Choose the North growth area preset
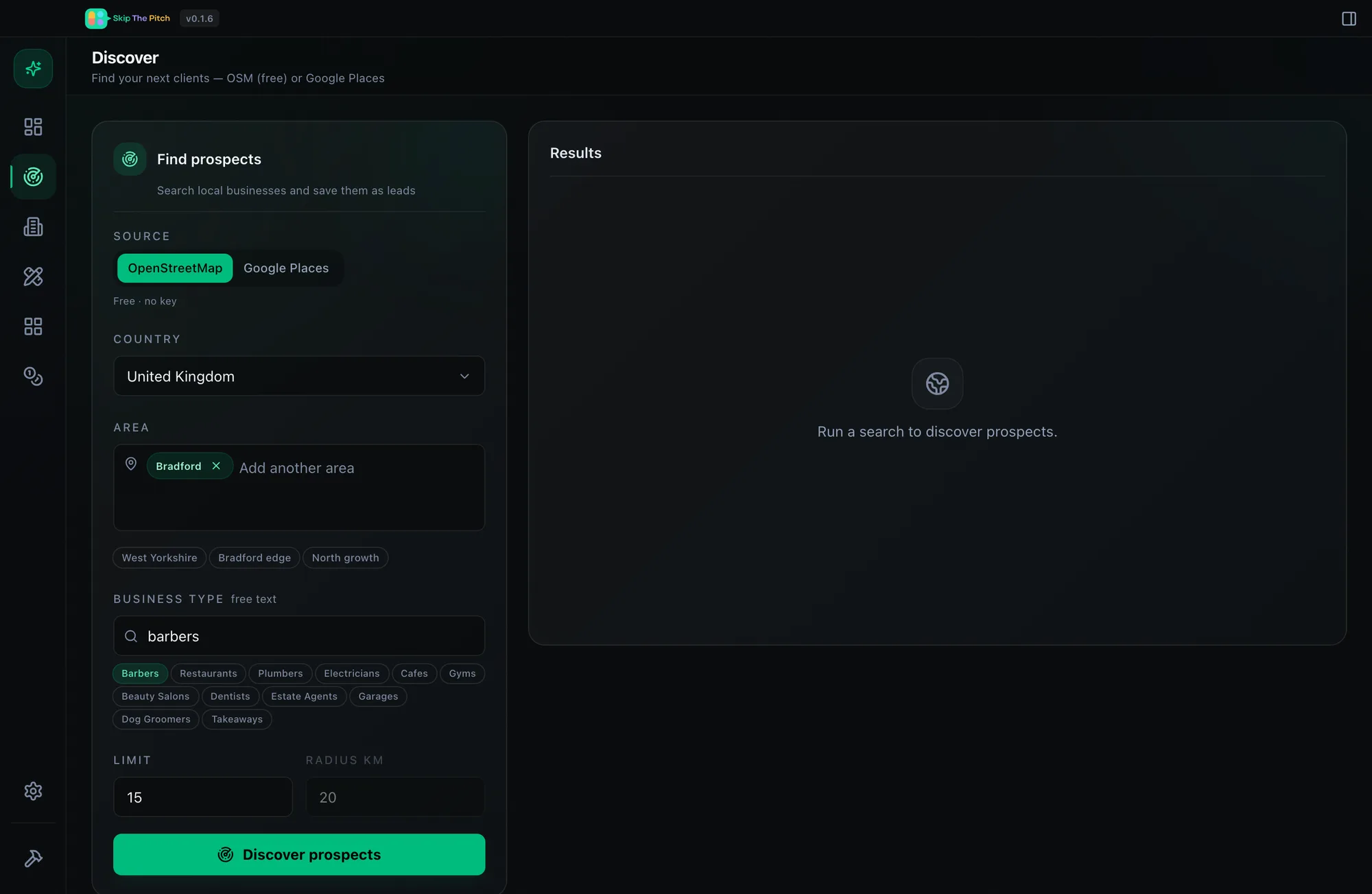 click(345, 558)
